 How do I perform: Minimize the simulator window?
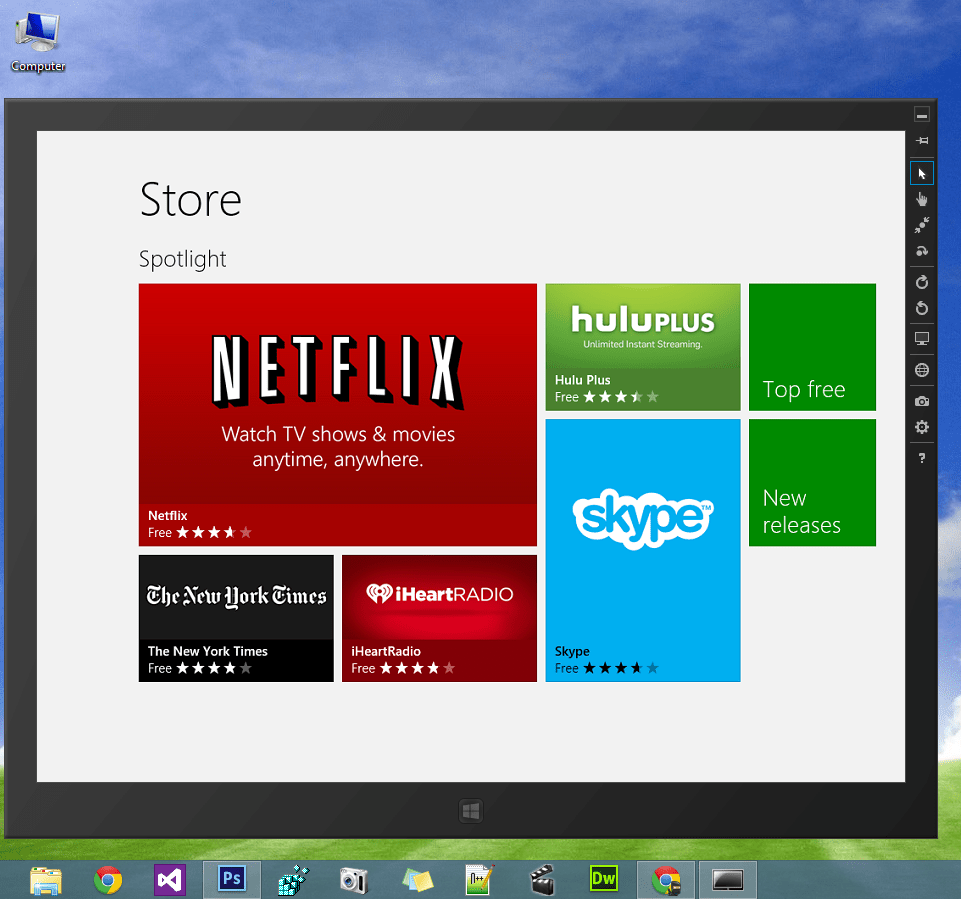(922, 115)
